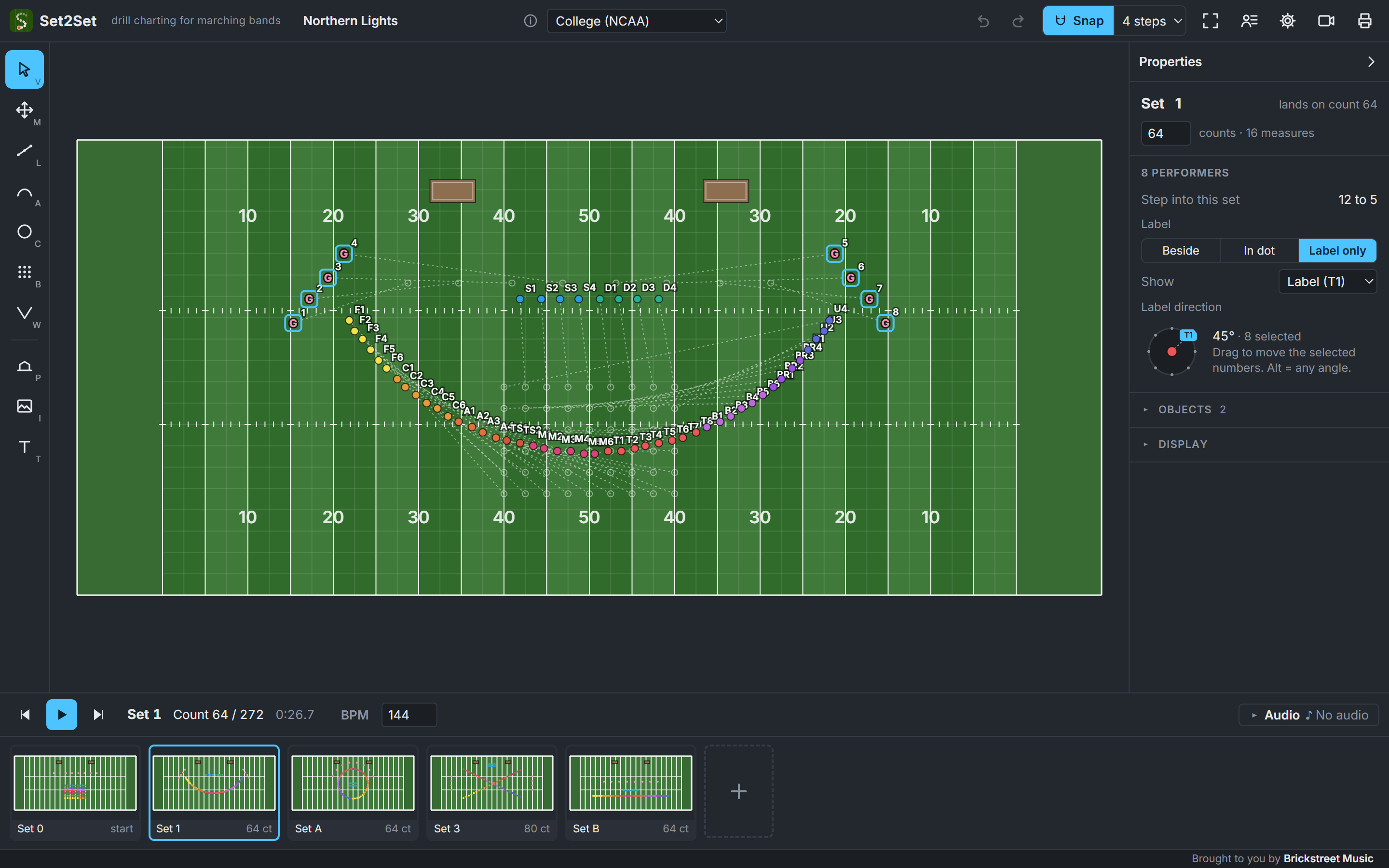Open the Set 3 thumbnail

click(x=492, y=793)
